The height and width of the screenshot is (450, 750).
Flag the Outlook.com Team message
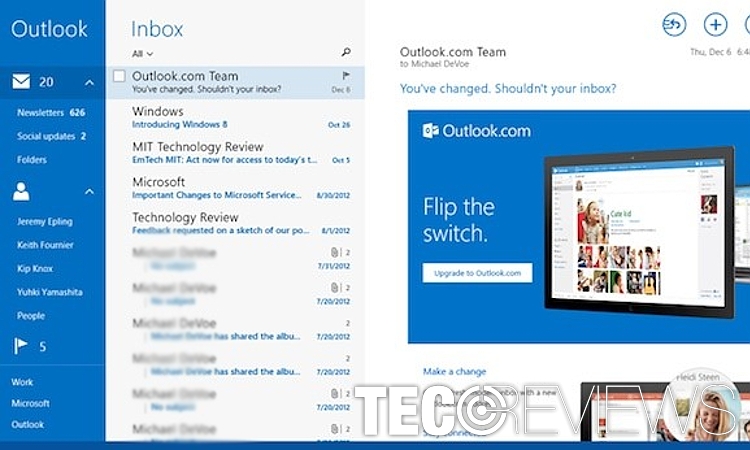point(346,75)
